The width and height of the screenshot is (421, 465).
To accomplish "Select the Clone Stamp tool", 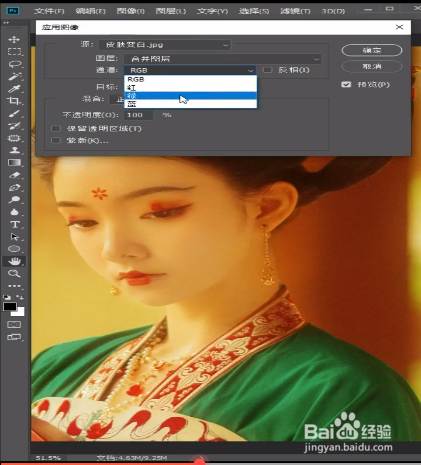I will coord(14,150).
